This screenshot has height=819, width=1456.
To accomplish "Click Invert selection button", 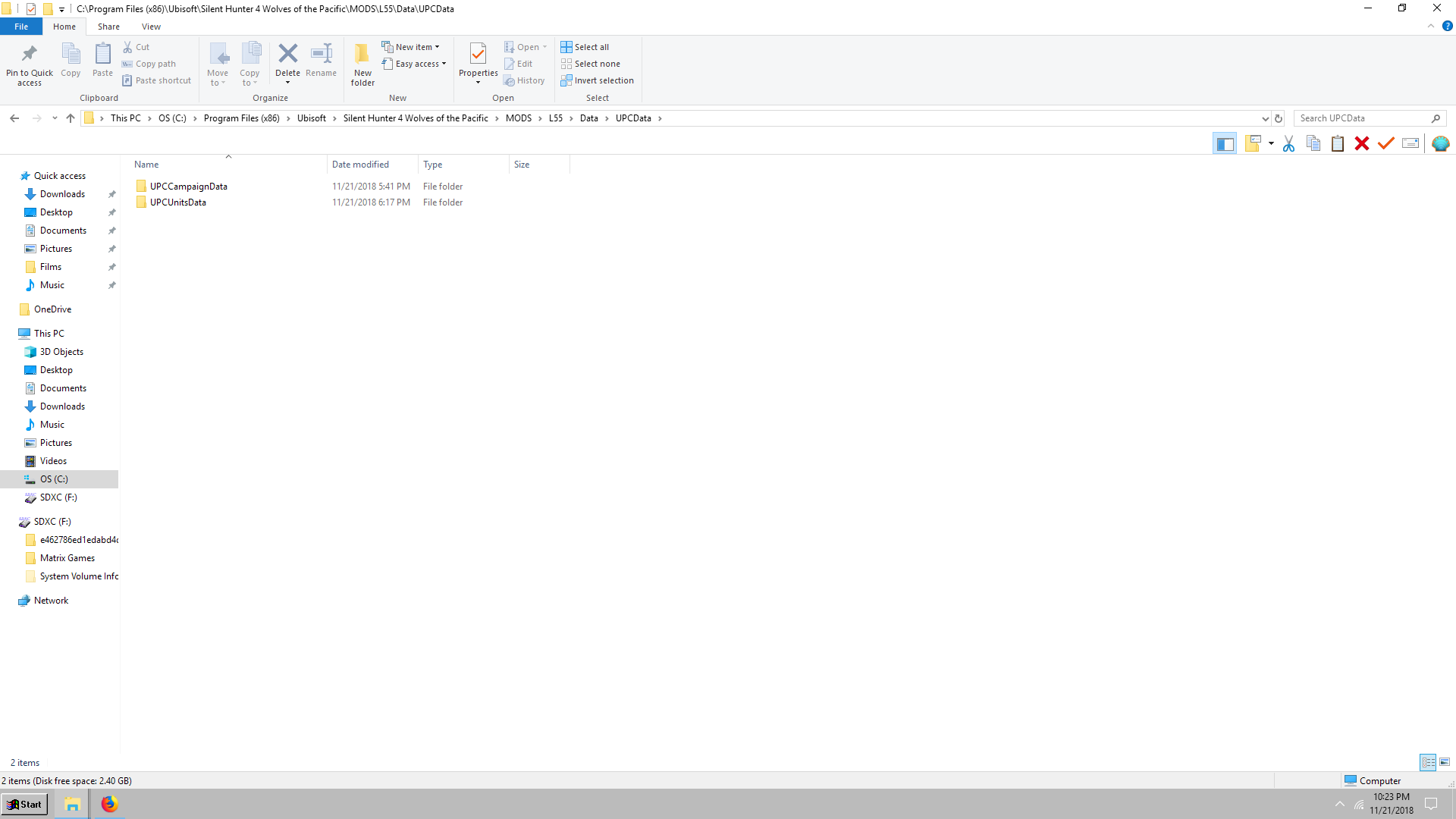I will (x=598, y=80).
